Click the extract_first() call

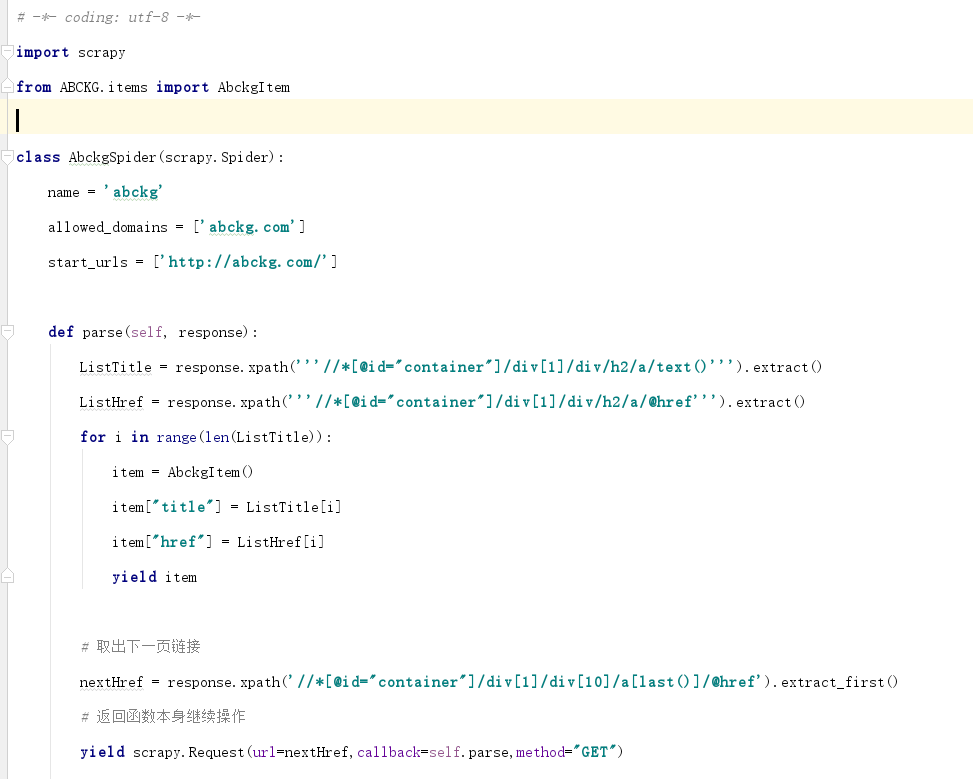coord(839,682)
